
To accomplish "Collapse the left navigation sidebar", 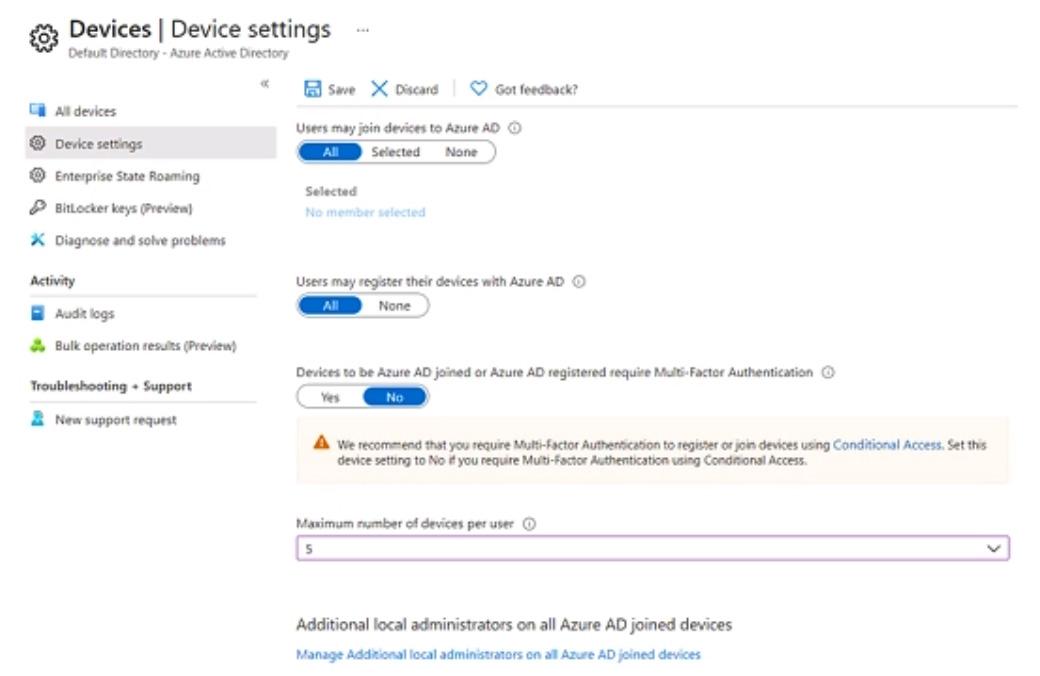I will tap(265, 84).
